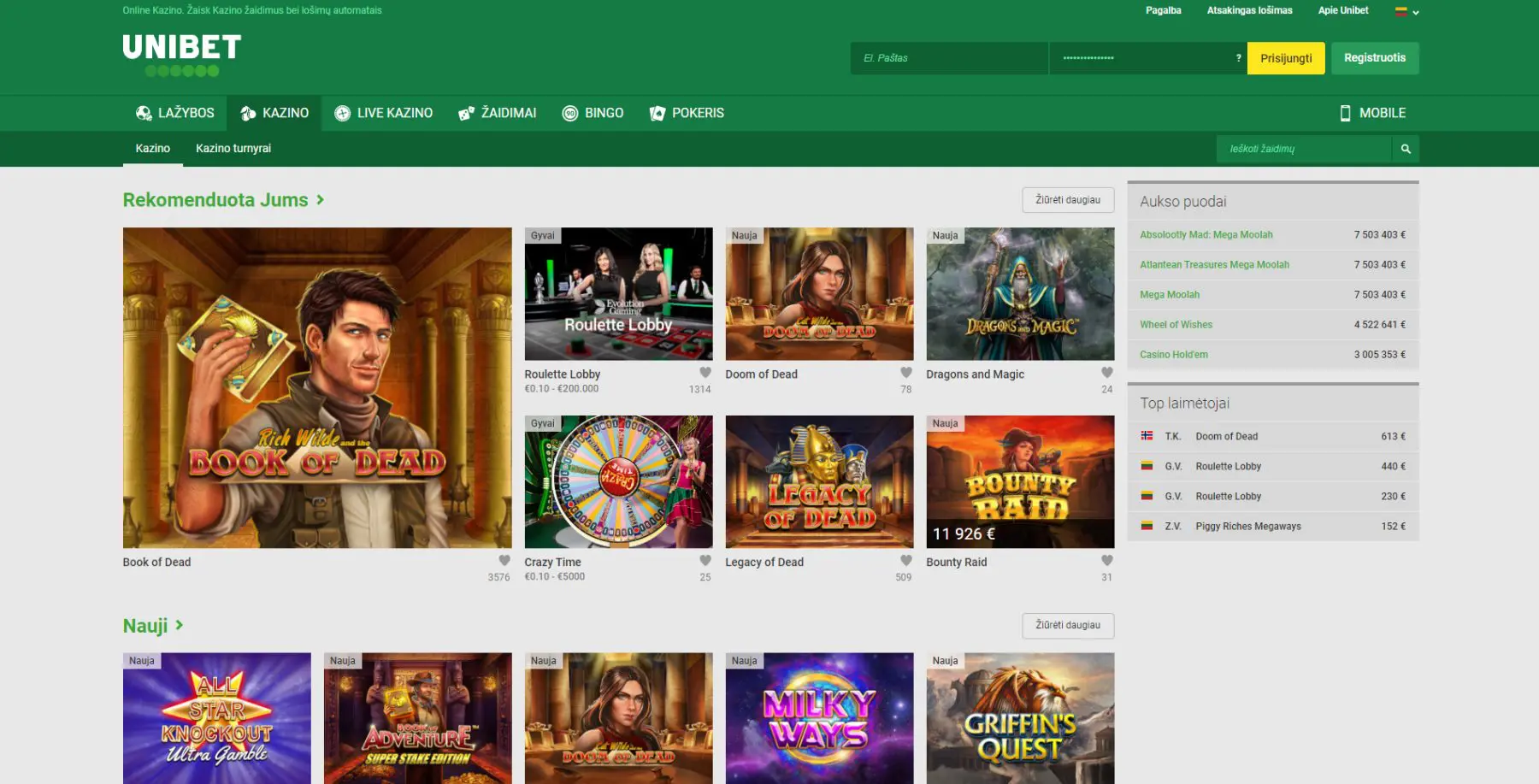The image size is (1539, 784).
Task: Select the Bingo icon in navigation
Action: [x=569, y=112]
